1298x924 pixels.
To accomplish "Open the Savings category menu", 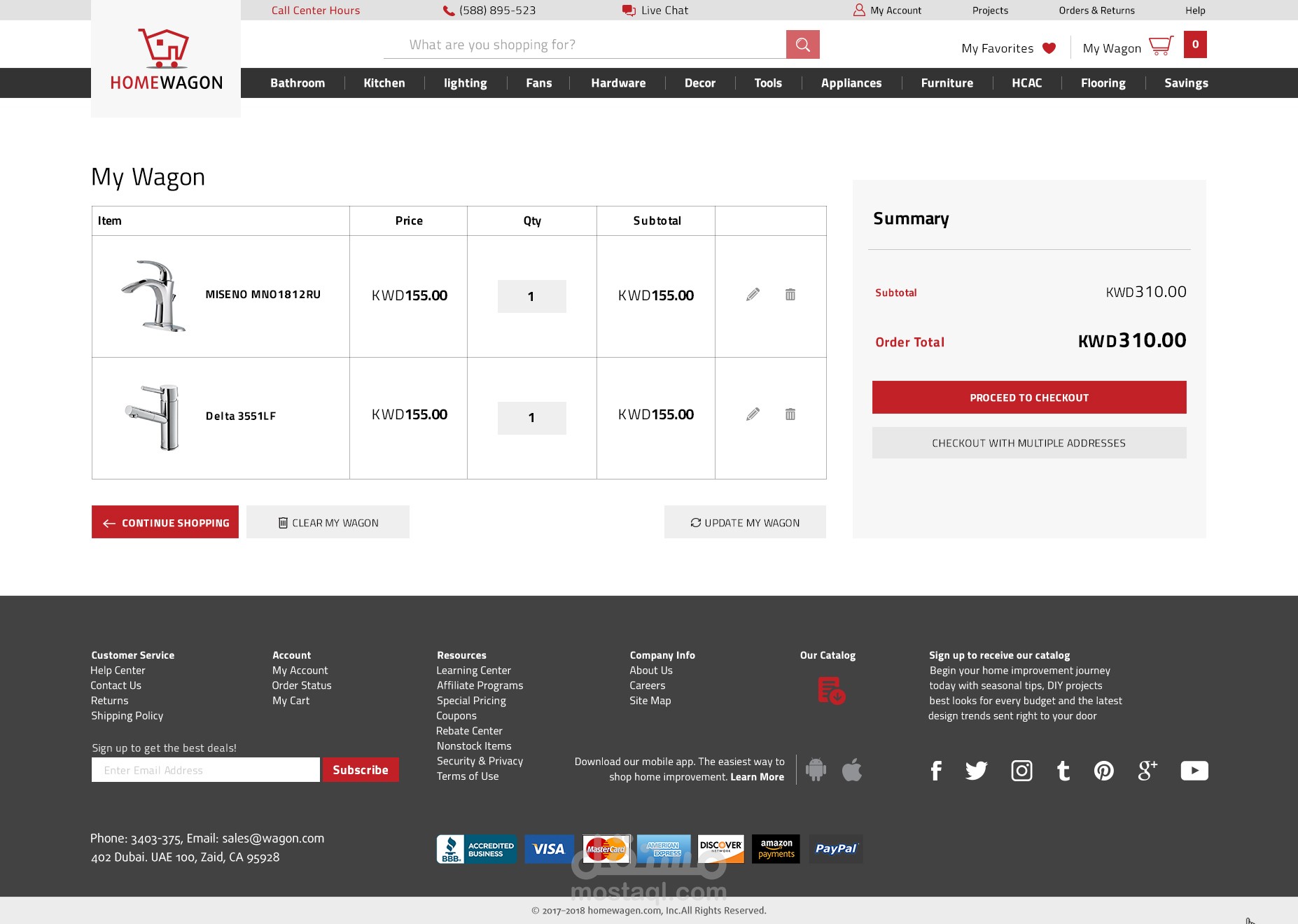I will point(1186,83).
